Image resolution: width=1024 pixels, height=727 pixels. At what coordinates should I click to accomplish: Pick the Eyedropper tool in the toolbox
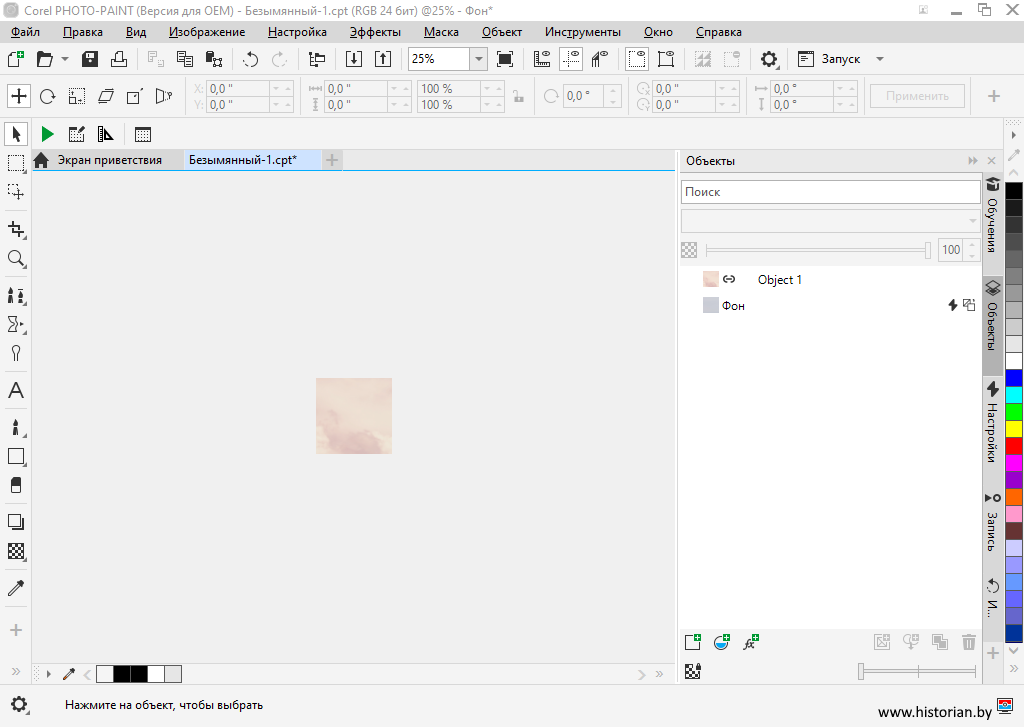(x=16, y=588)
